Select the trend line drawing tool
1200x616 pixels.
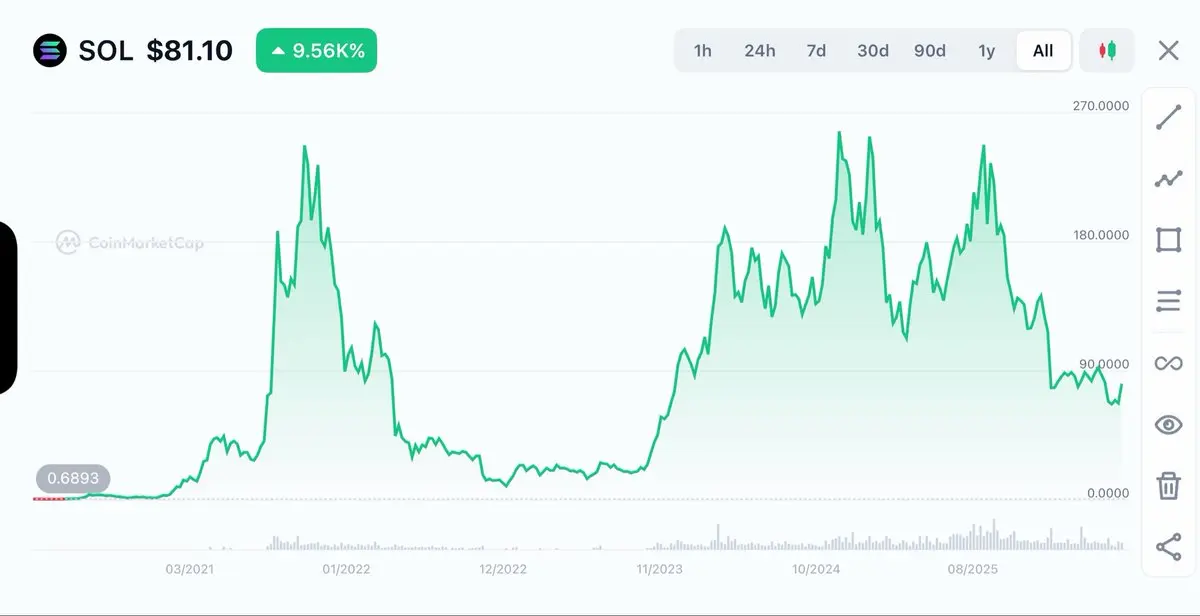[x=1168, y=117]
